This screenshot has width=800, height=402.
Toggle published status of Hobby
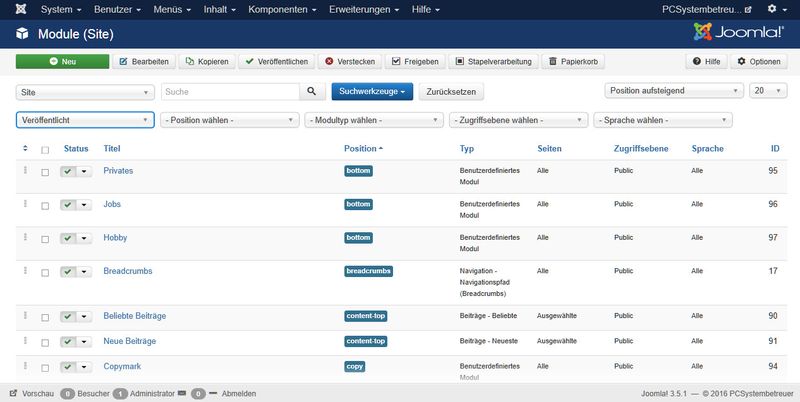click(68, 239)
